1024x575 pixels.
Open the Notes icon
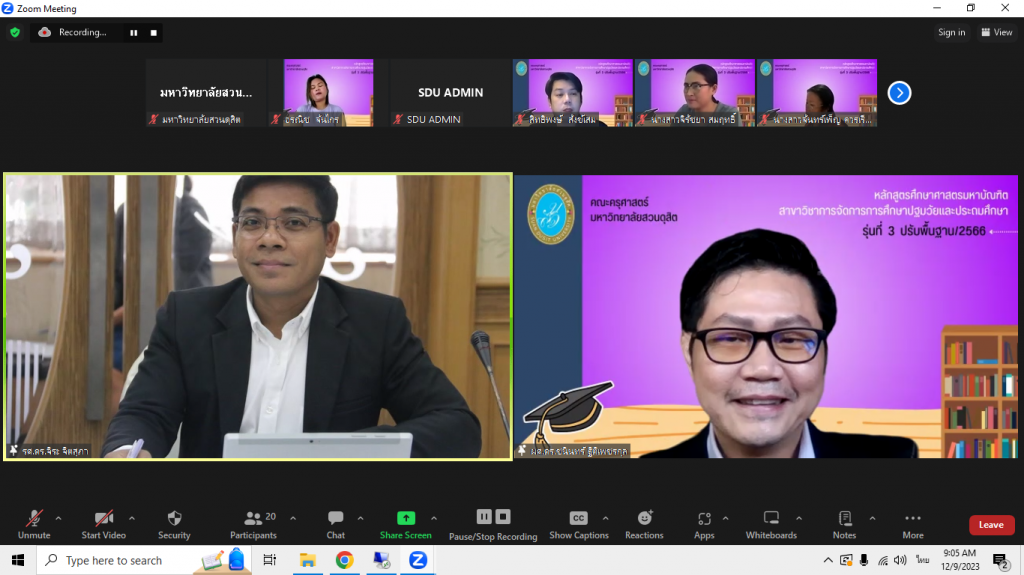pyautogui.click(x=844, y=519)
